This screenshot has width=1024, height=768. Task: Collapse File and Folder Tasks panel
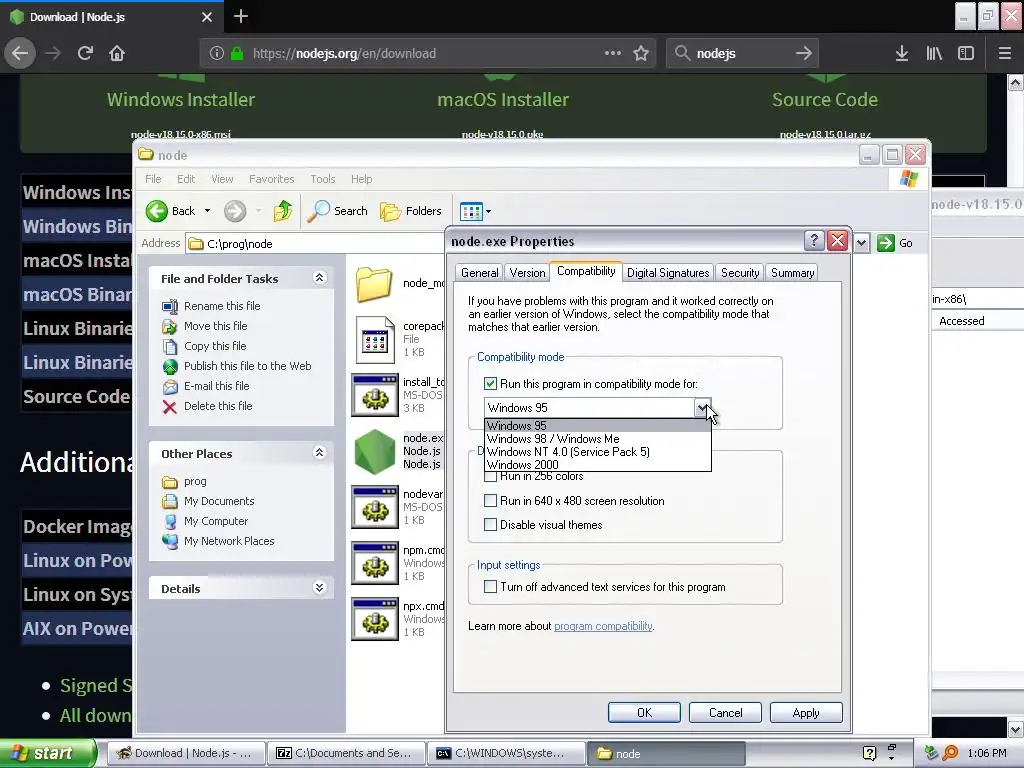click(x=319, y=278)
